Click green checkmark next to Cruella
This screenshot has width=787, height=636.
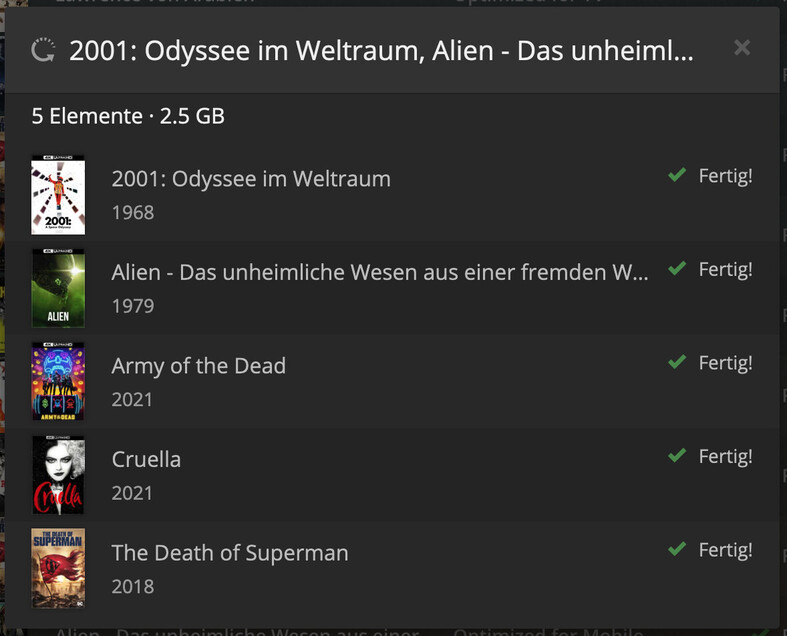pyautogui.click(x=677, y=456)
